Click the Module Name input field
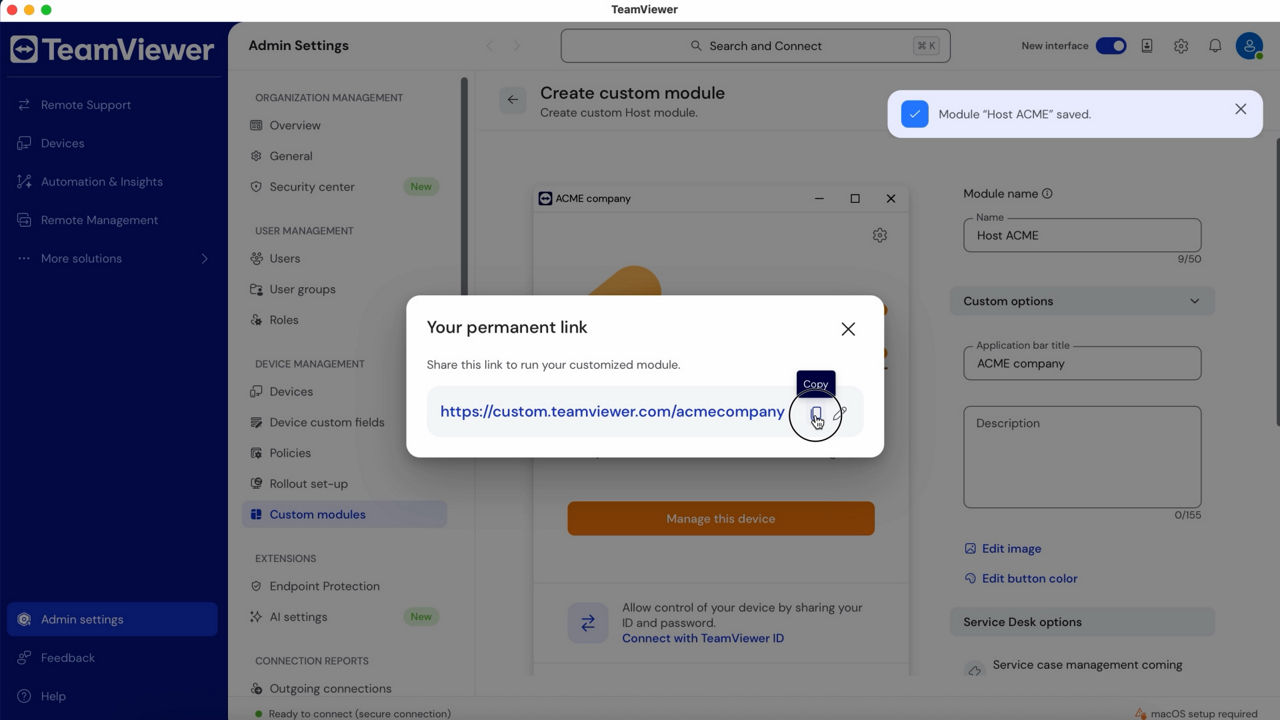This screenshot has width=1280, height=720. pyautogui.click(x=1082, y=235)
